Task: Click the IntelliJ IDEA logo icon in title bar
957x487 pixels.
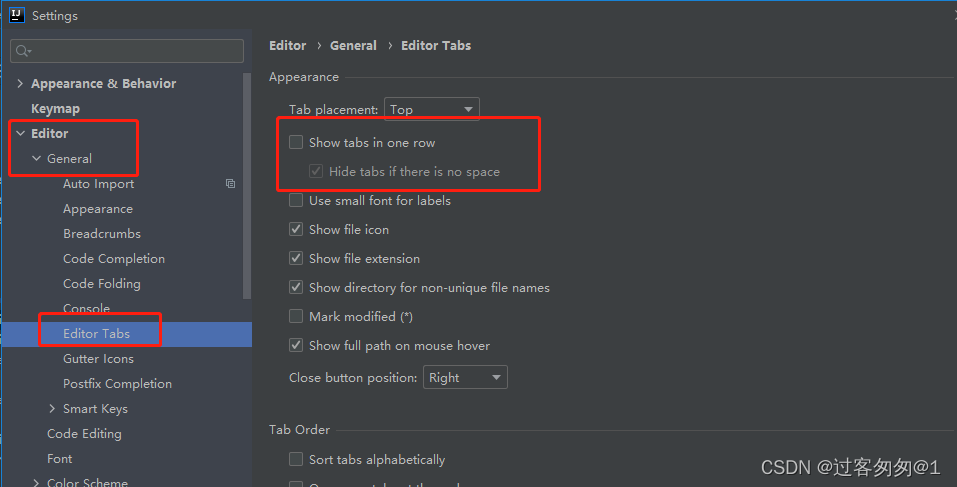Action: (16, 15)
